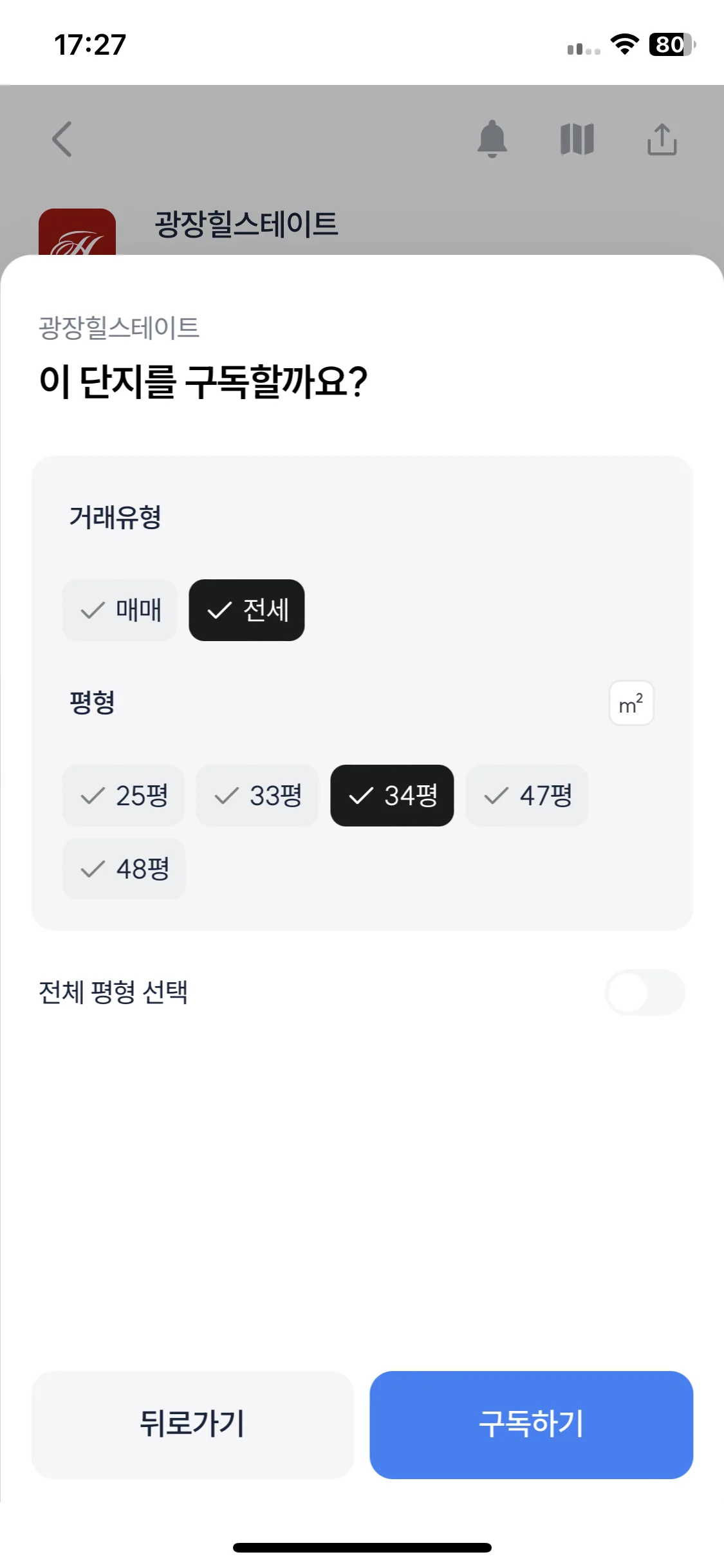Enable the 전체 평형 선택 switch

coord(645,993)
